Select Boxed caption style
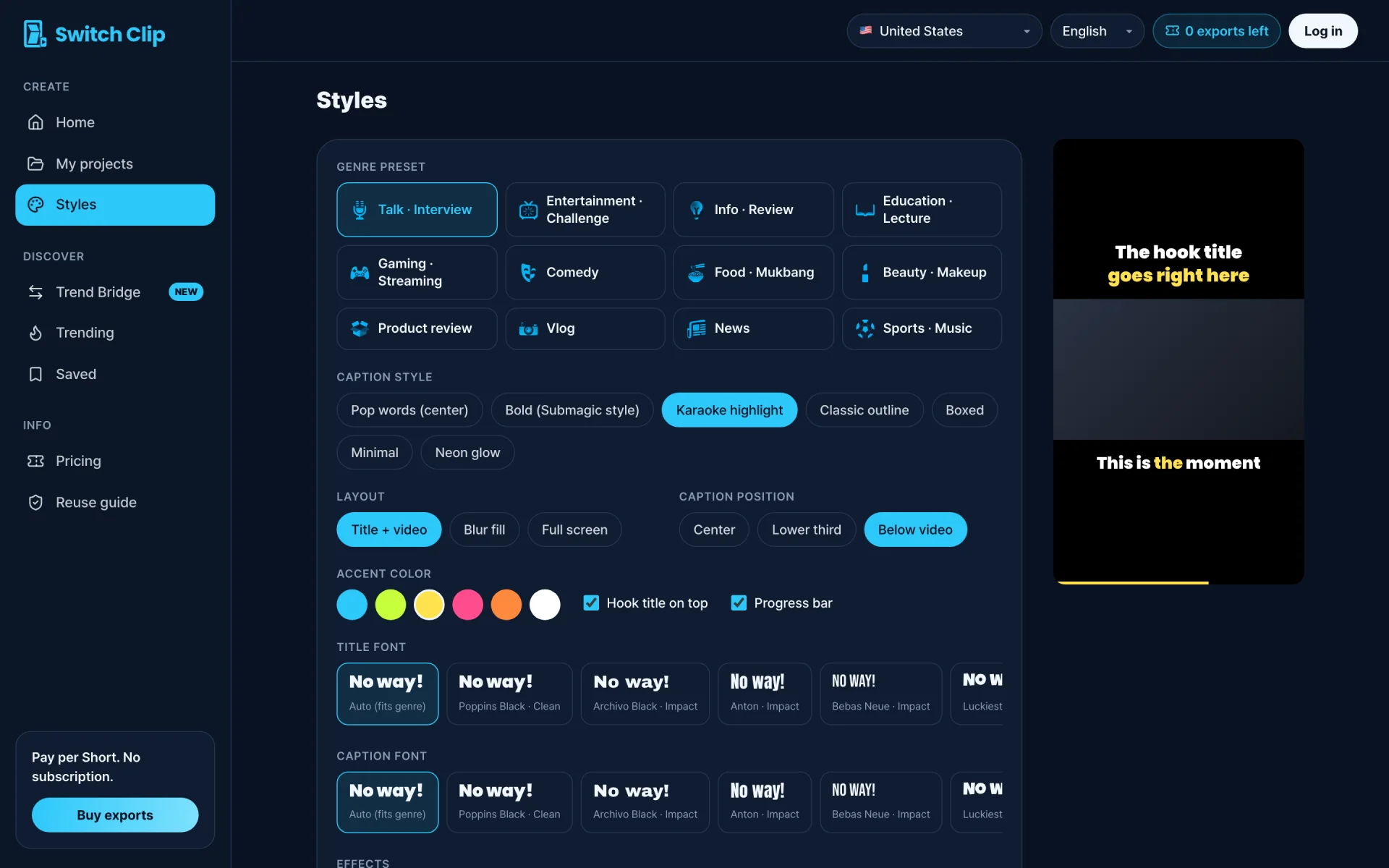This screenshot has width=1389, height=868. coord(964,410)
